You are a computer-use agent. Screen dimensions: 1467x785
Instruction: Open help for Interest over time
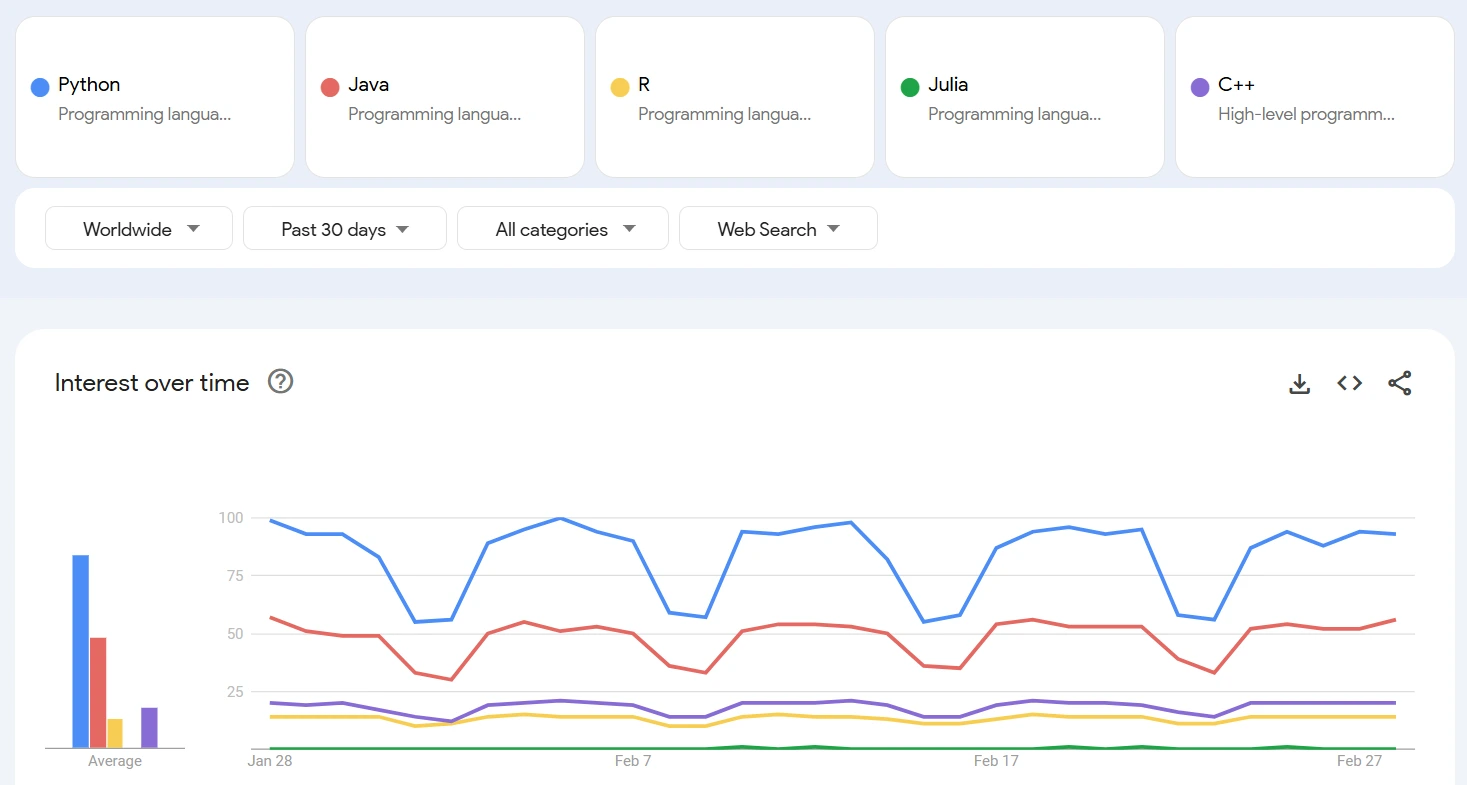tap(281, 381)
